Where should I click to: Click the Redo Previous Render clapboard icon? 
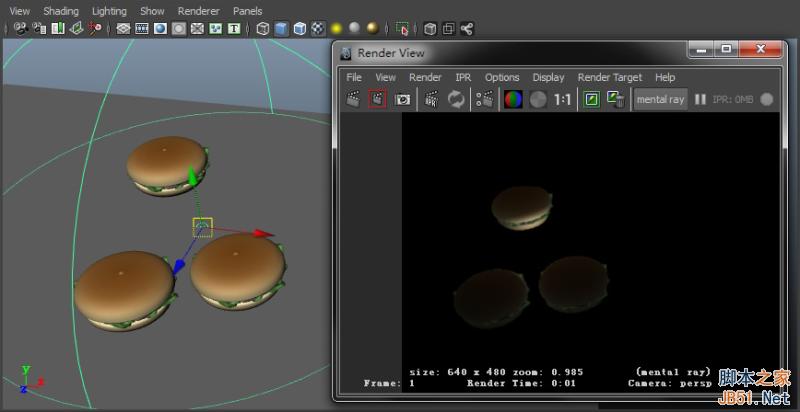point(353,99)
